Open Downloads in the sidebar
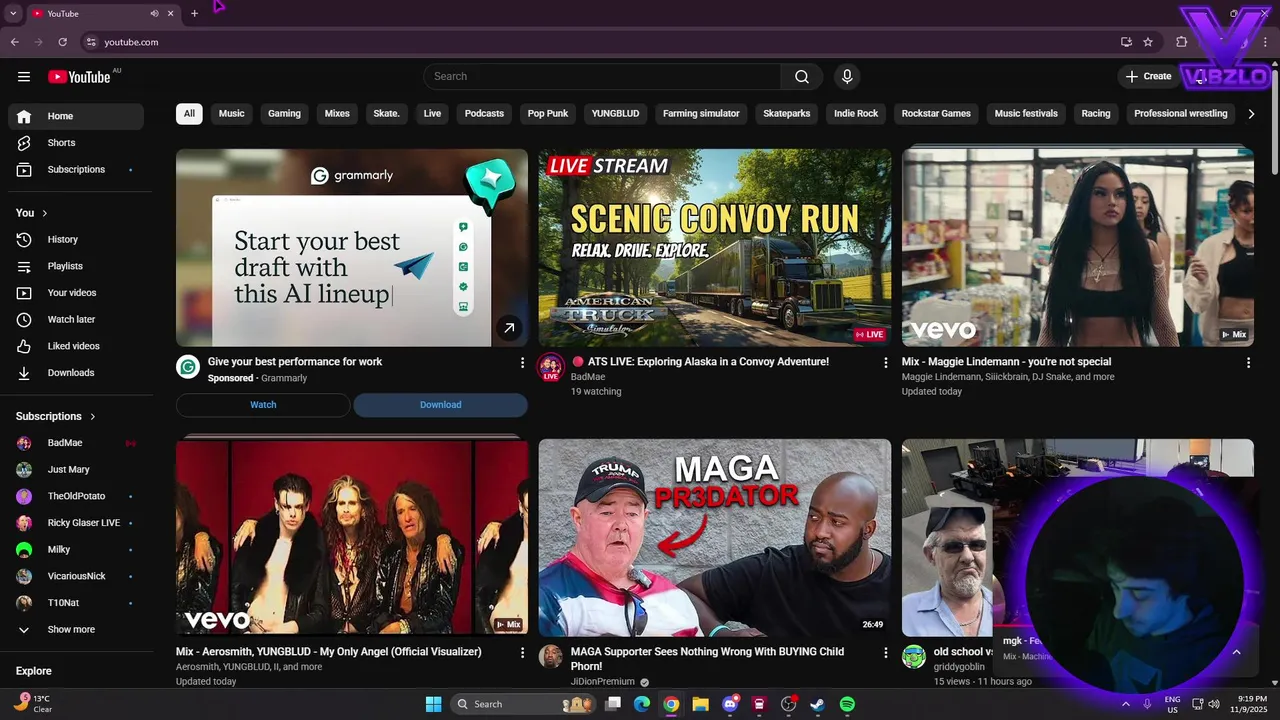1280x720 pixels. coord(76,373)
